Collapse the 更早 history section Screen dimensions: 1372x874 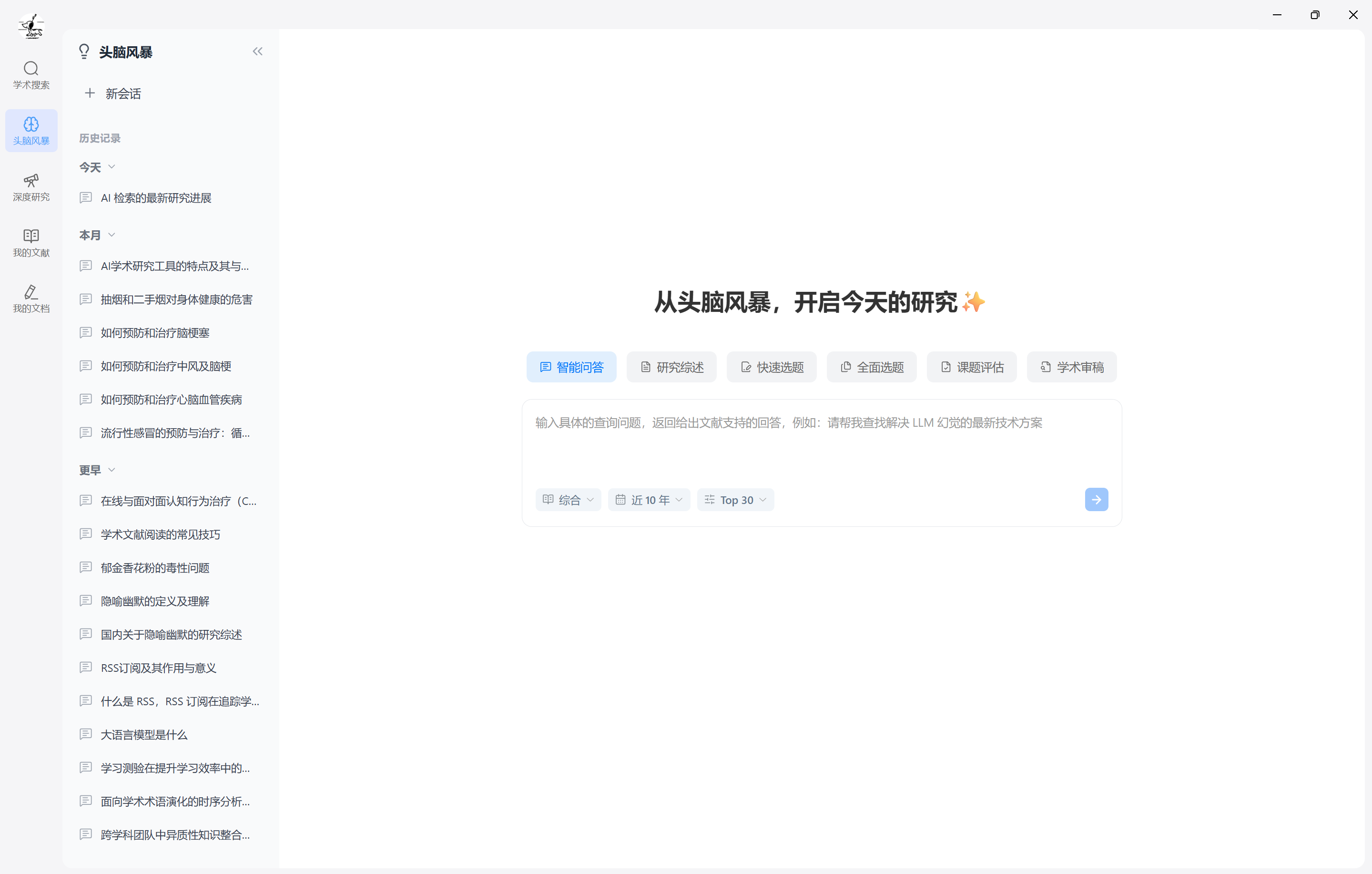pos(112,470)
